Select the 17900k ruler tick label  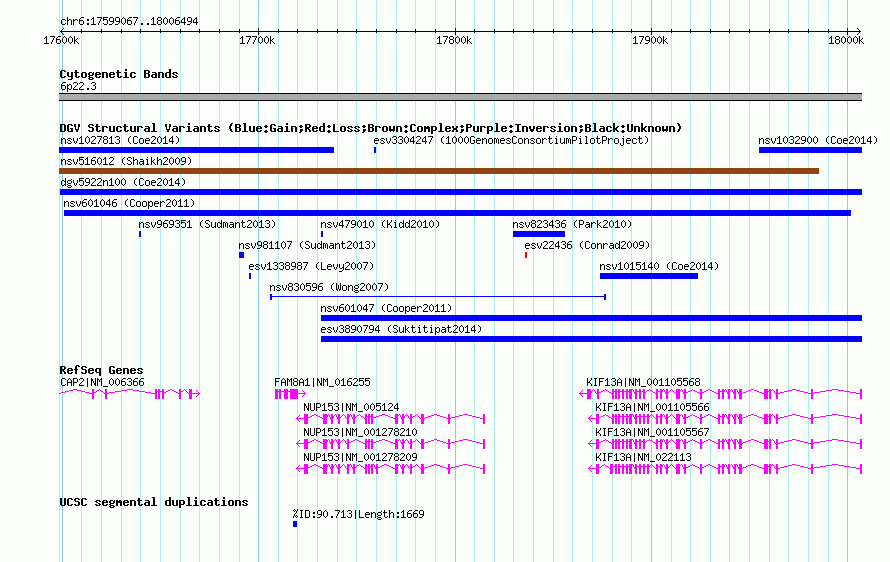click(650, 40)
